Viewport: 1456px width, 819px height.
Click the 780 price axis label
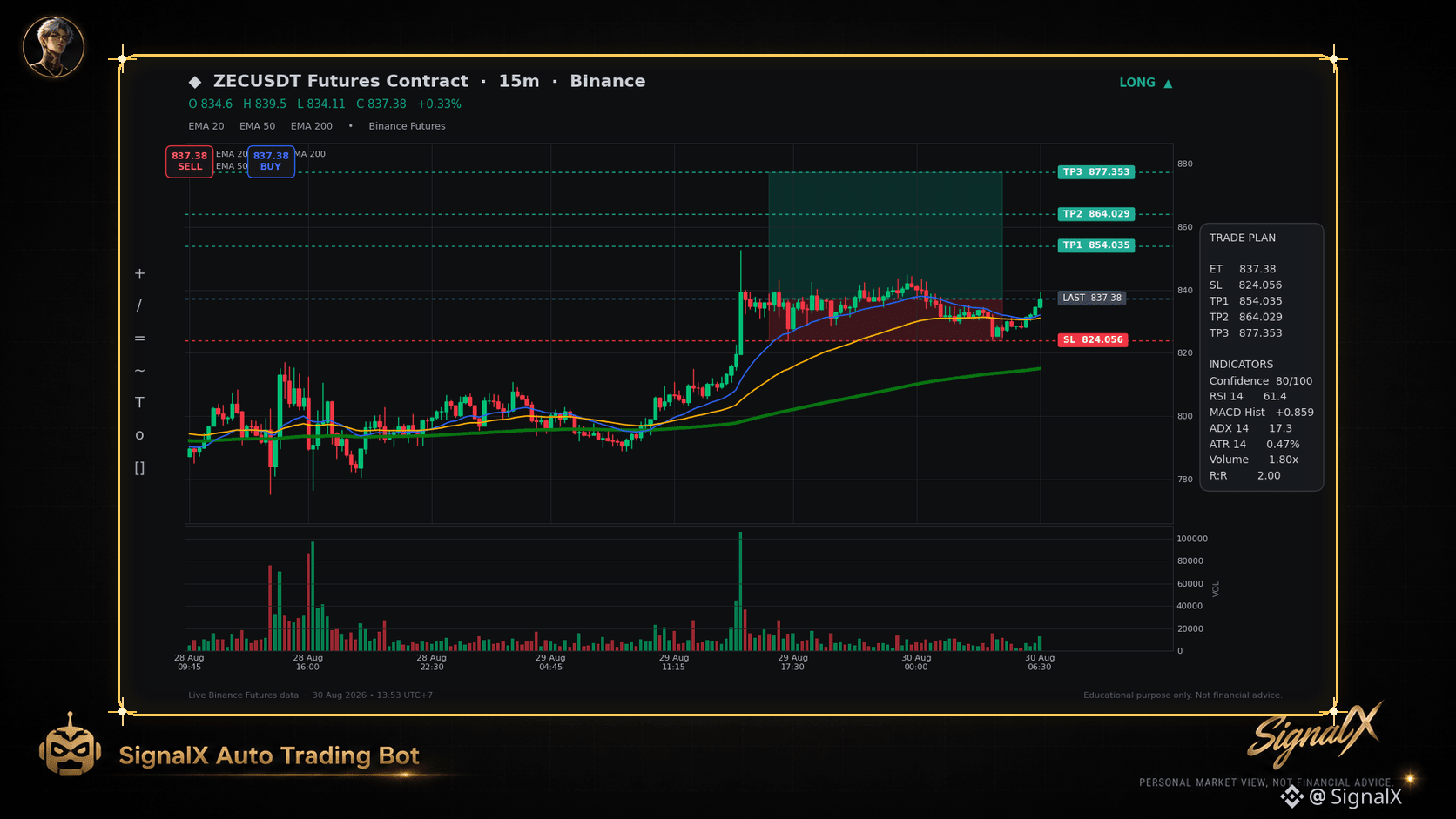[x=1185, y=480]
